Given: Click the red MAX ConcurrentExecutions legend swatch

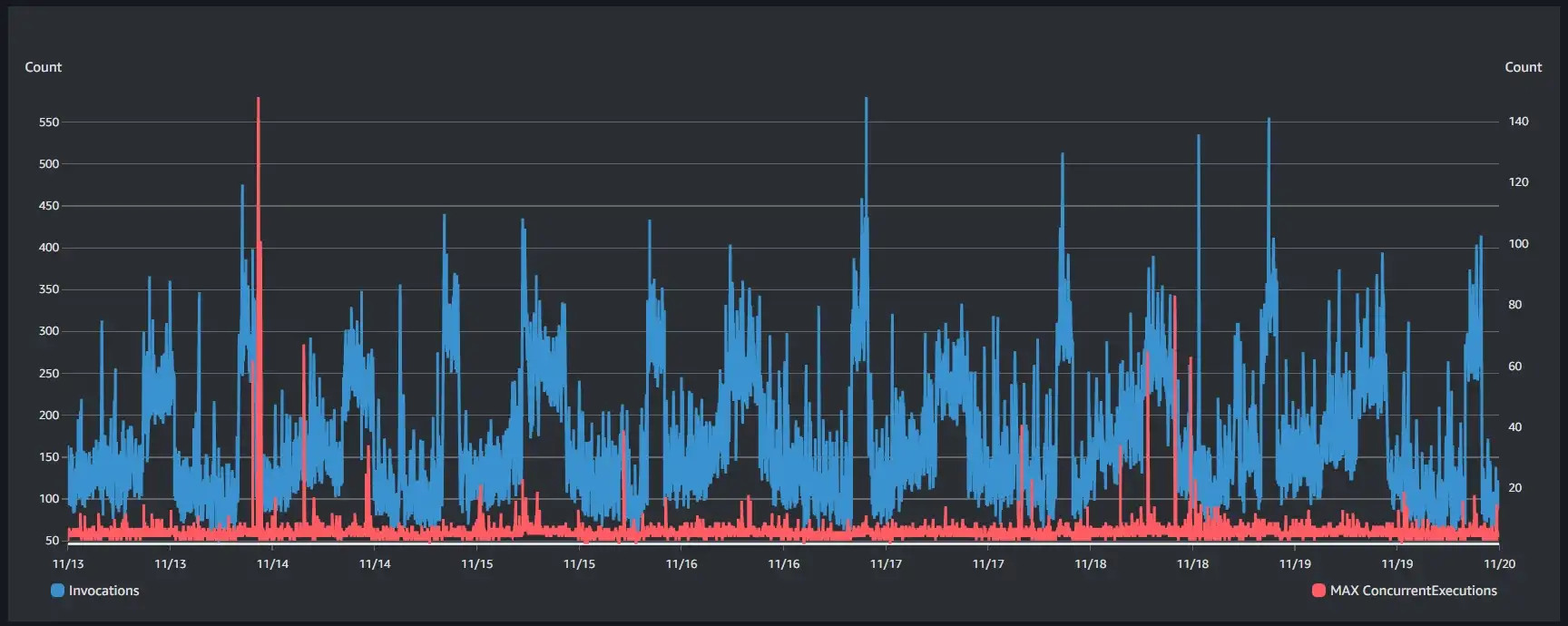Looking at the screenshot, I should point(1318,591).
